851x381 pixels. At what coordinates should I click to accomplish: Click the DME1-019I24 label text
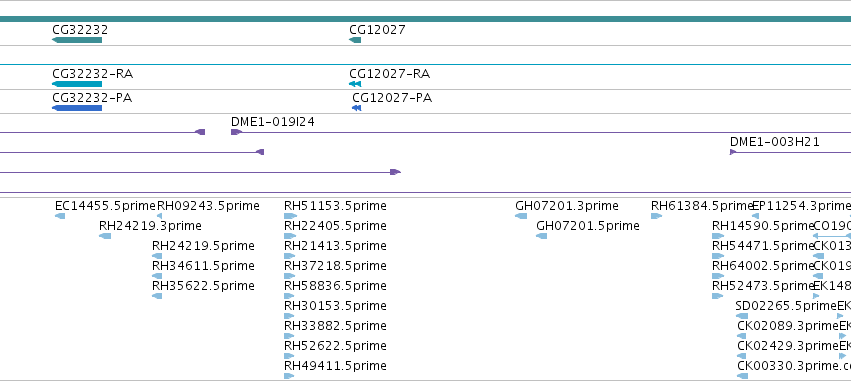(x=272, y=122)
